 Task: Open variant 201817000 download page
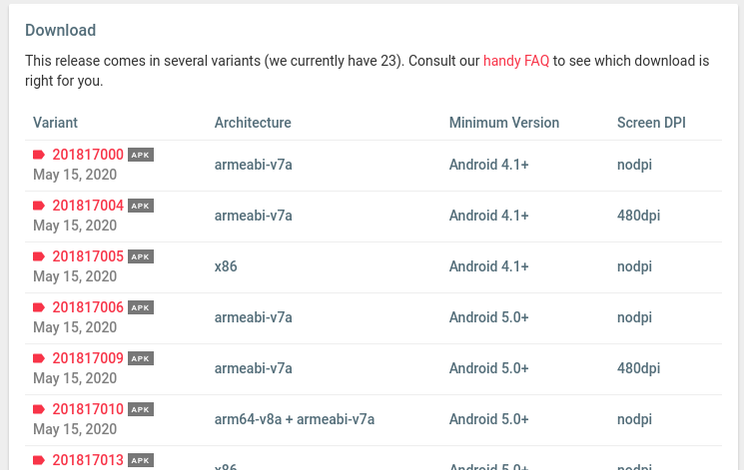click(x=88, y=155)
